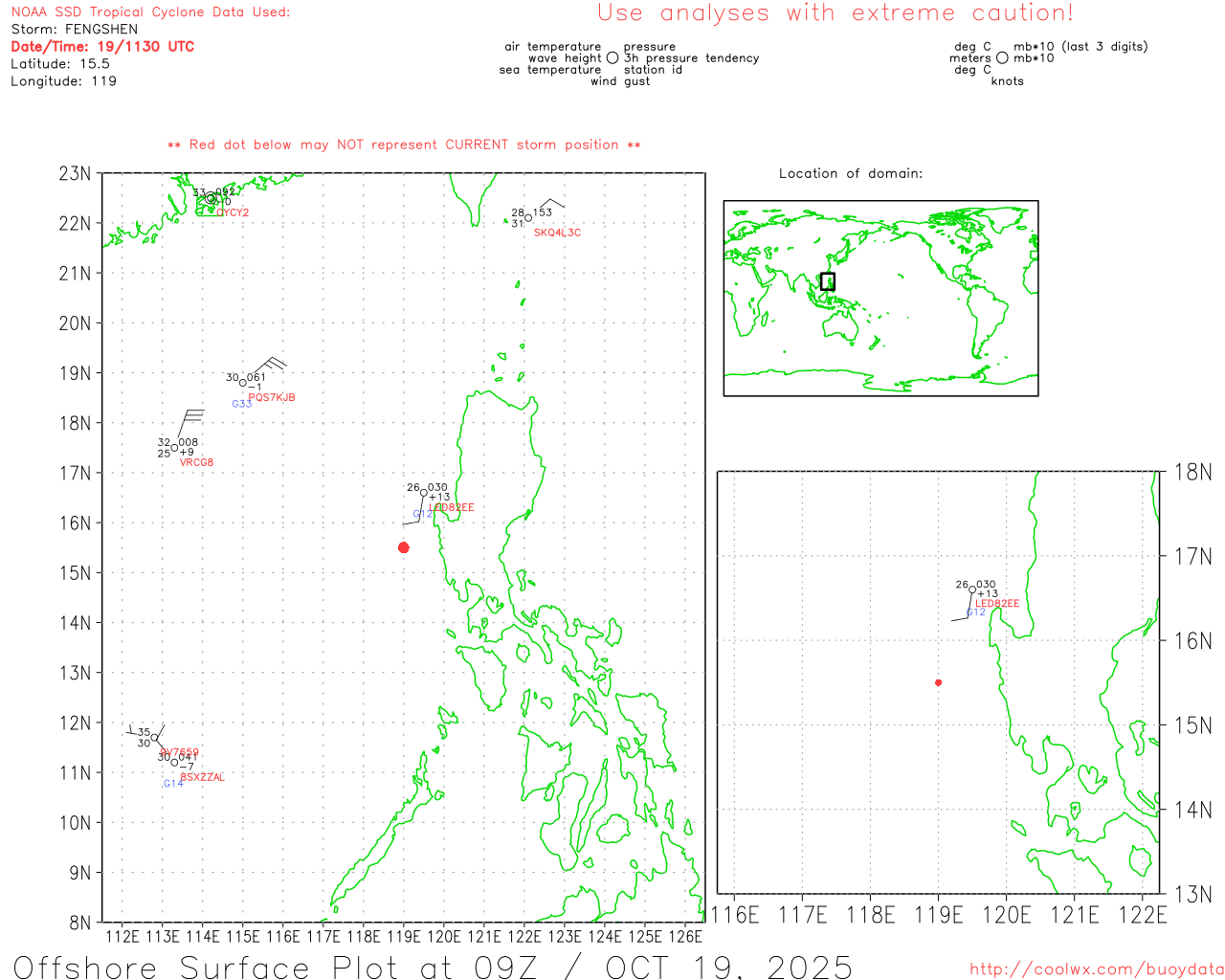Click legend circle in station model key
The width and height of the screenshot is (1225, 980).
click(x=612, y=57)
